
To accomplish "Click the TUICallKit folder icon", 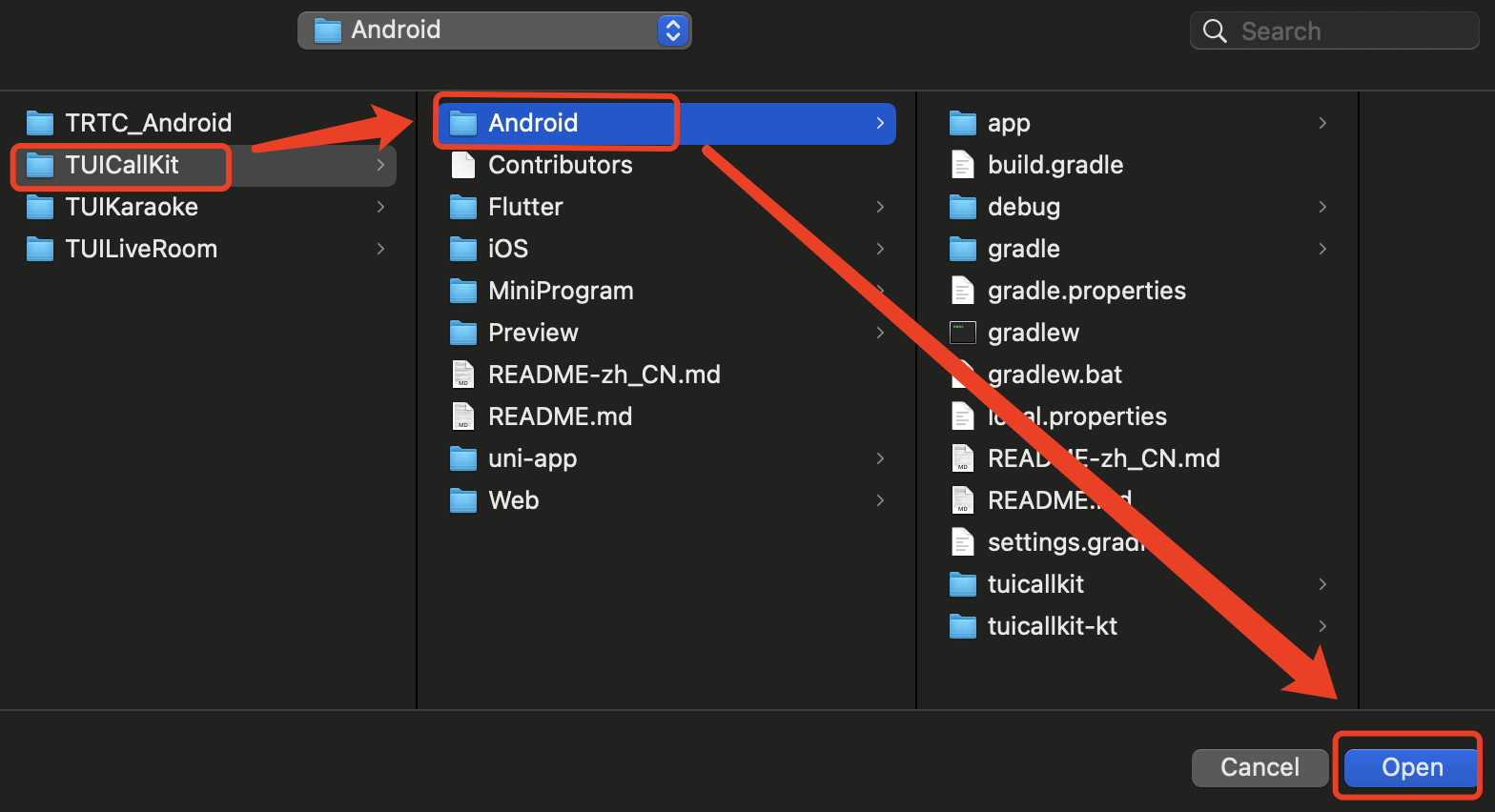I will click(40, 165).
